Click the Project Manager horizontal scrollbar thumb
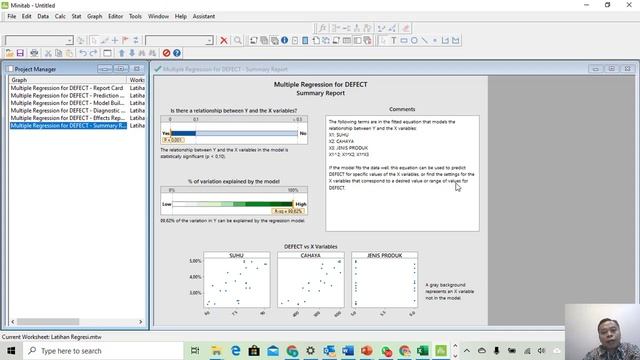The image size is (640, 360). point(48,322)
